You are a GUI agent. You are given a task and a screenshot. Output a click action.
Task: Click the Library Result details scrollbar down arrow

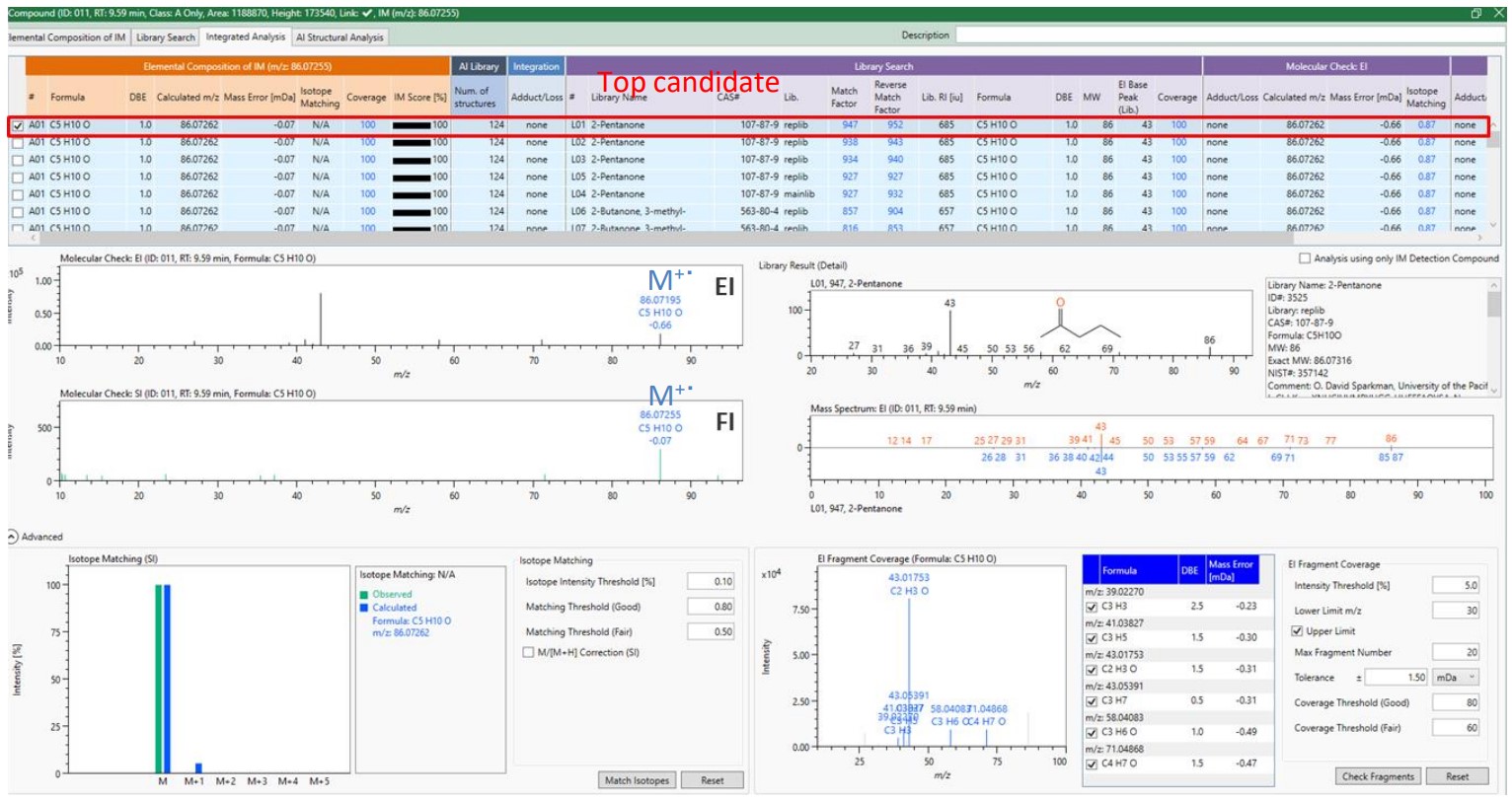pyautogui.click(x=1494, y=391)
